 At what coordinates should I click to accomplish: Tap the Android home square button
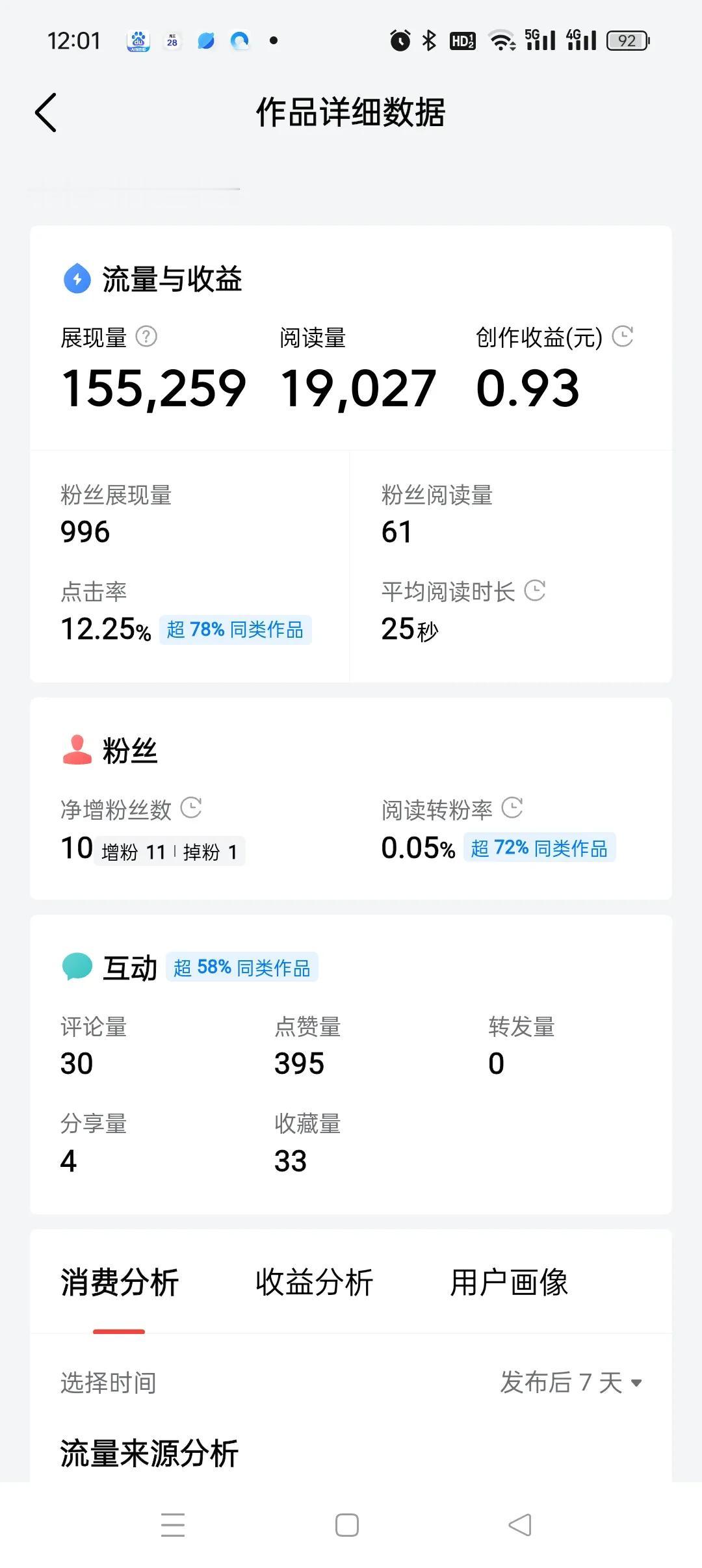pos(347,1525)
